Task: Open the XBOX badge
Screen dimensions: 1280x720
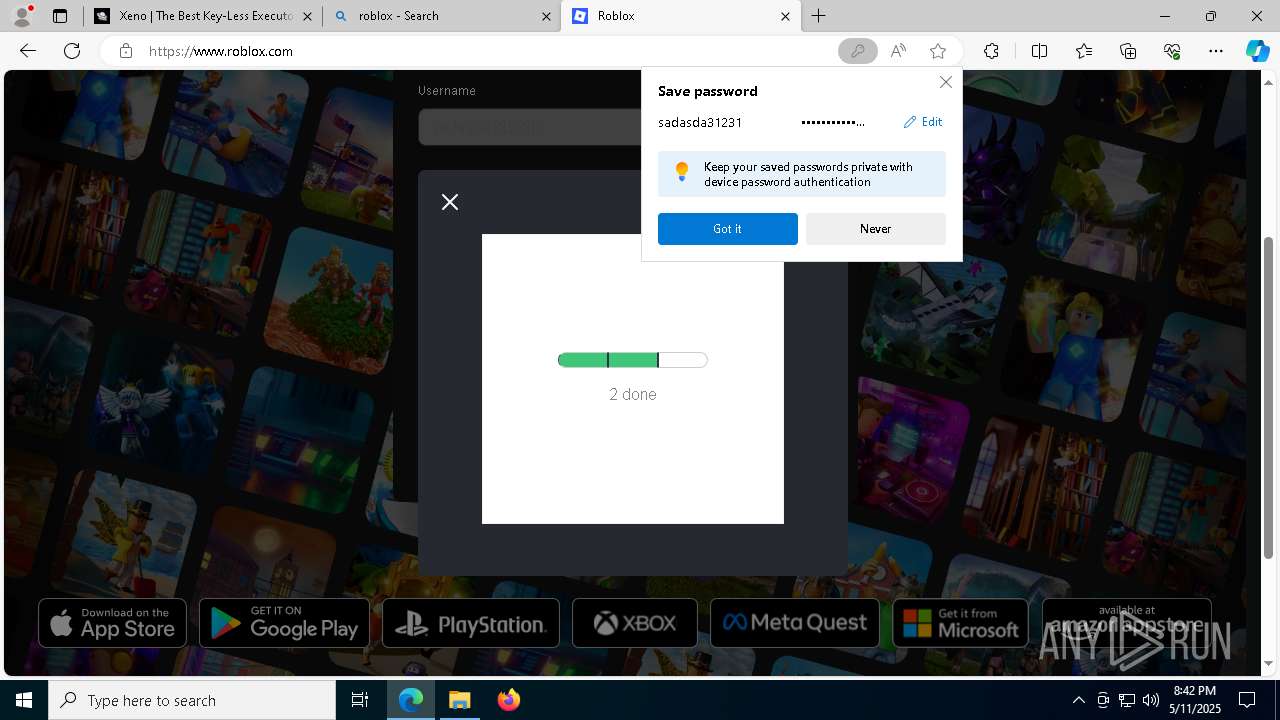Action: tap(635, 623)
